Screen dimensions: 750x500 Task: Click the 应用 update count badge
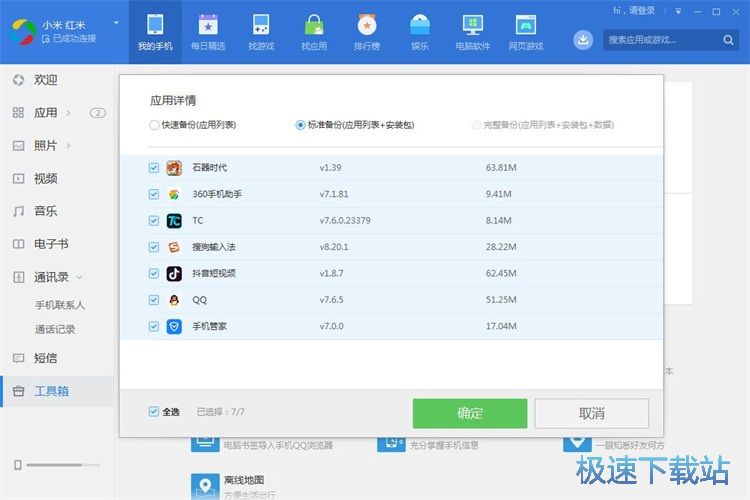coord(98,113)
